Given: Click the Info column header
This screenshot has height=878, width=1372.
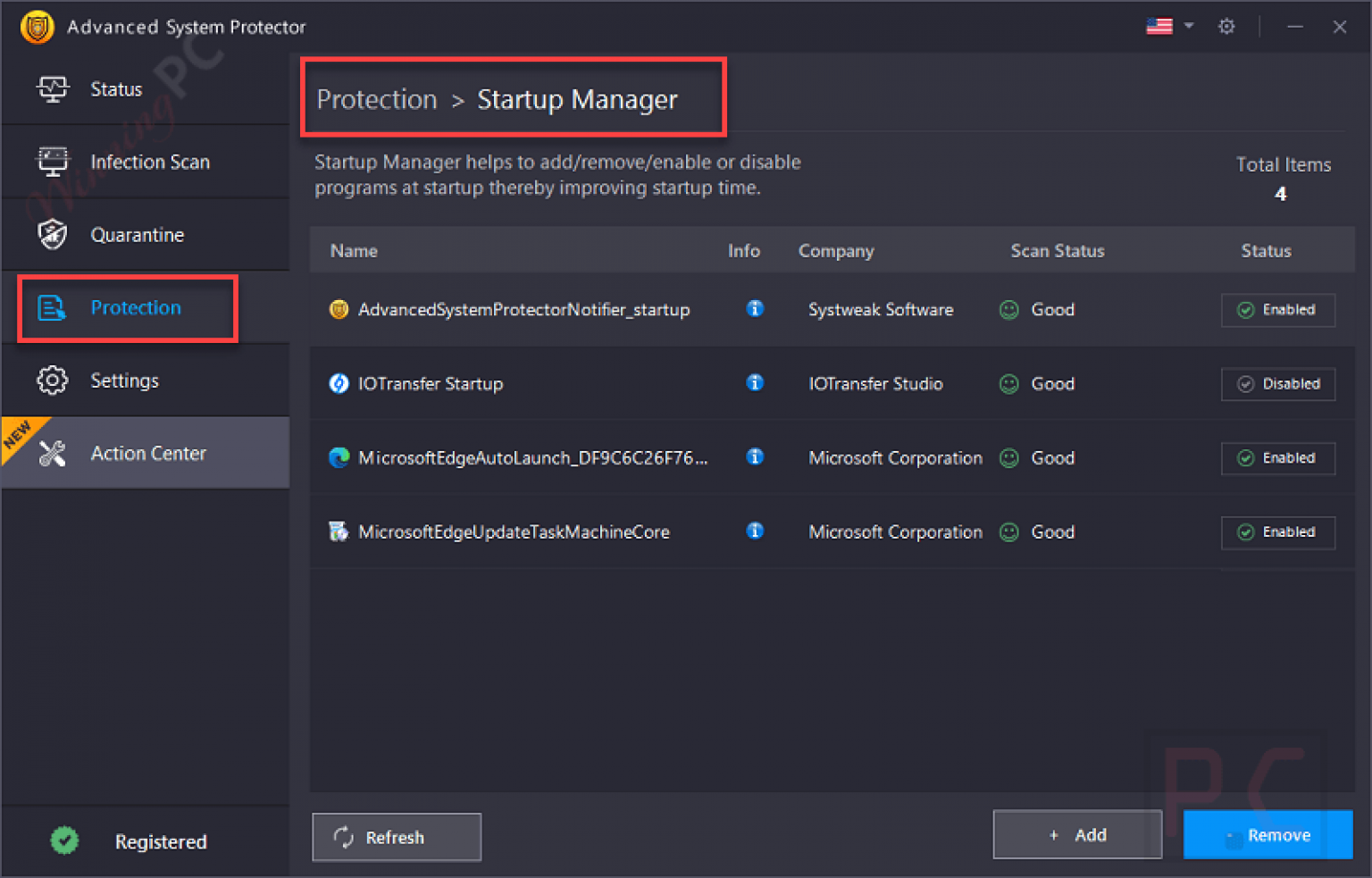Looking at the screenshot, I should [x=744, y=251].
